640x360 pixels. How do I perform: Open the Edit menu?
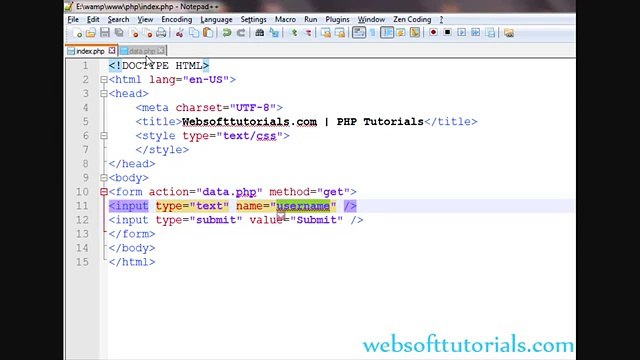point(93,20)
